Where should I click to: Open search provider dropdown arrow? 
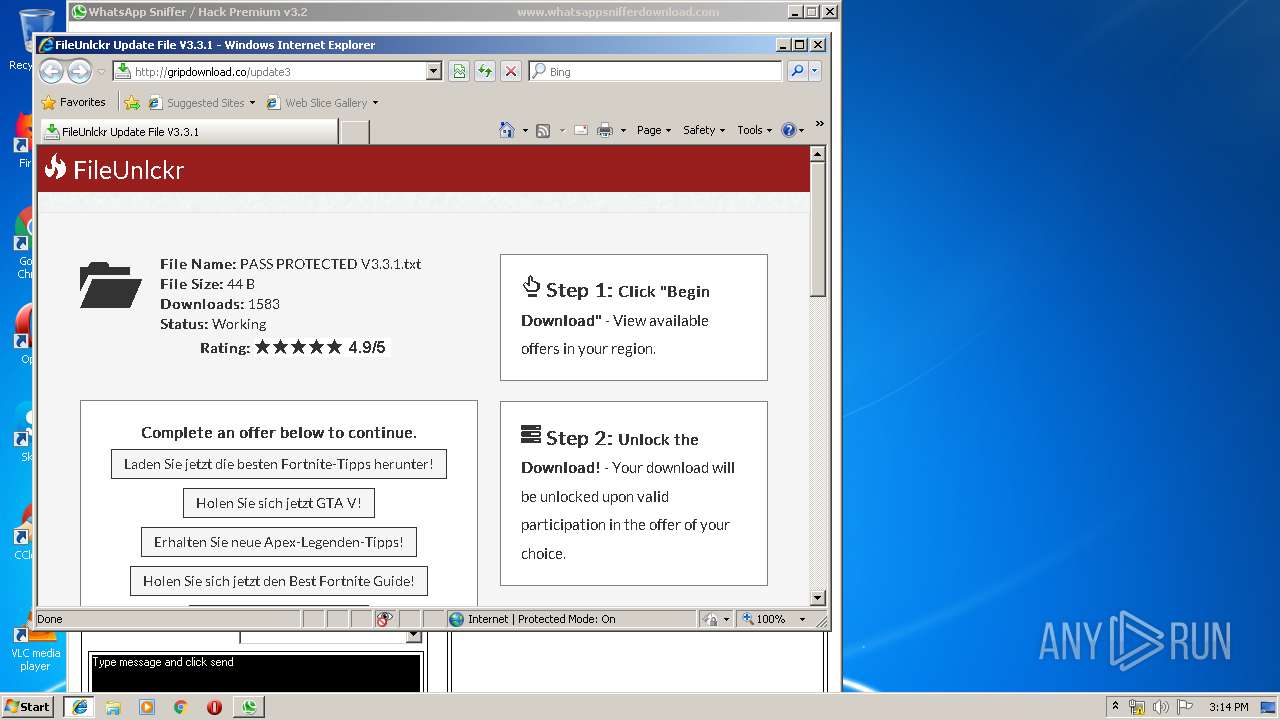tap(815, 71)
